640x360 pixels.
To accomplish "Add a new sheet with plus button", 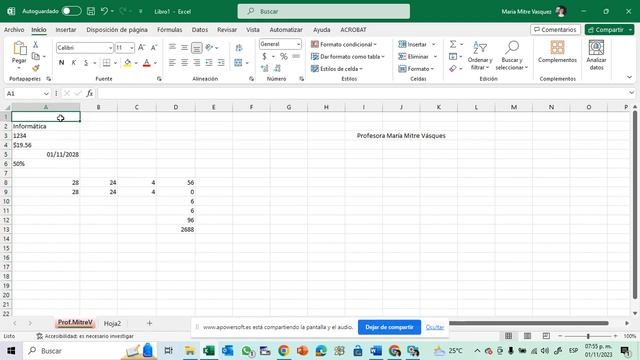I will tap(149, 323).
